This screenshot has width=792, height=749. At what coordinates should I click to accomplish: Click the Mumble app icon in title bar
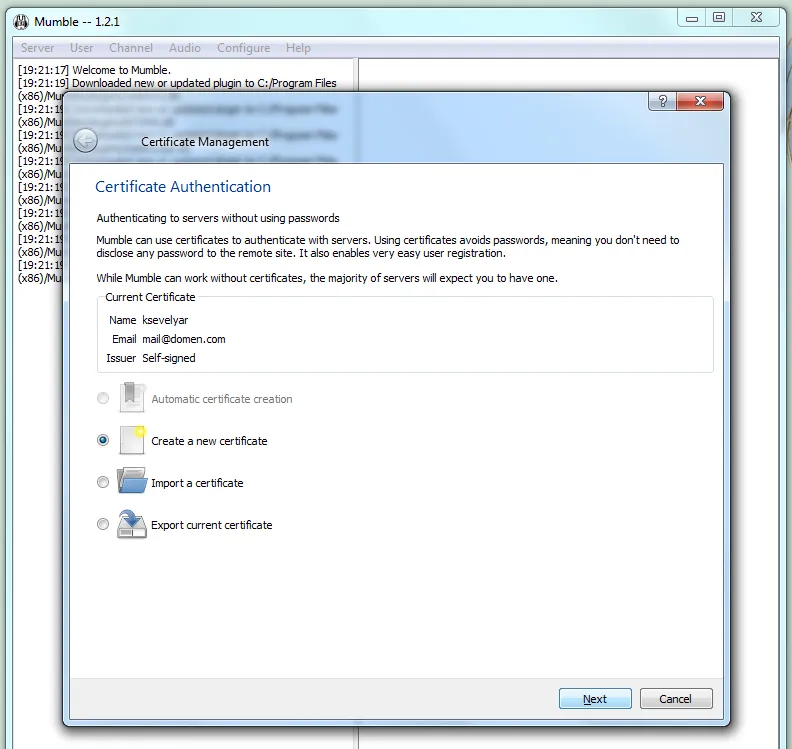[x=21, y=22]
